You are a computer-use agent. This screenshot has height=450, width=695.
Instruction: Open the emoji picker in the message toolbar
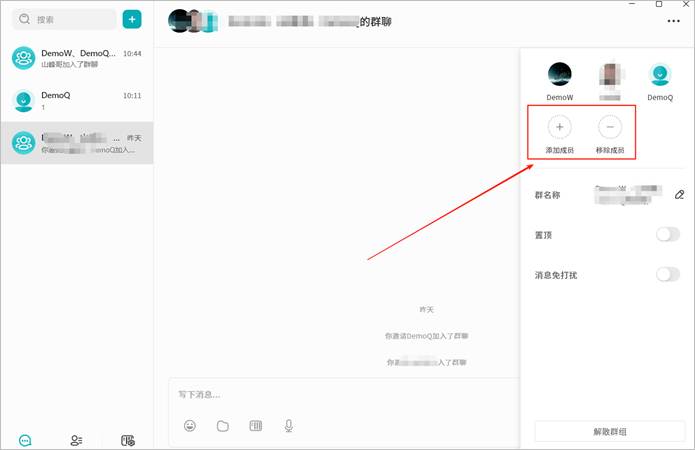190,426
